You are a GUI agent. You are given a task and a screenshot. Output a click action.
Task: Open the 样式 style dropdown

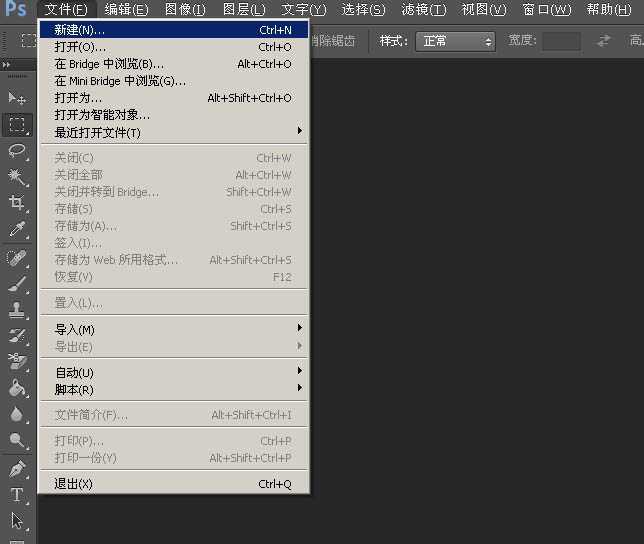coord(457,41)
